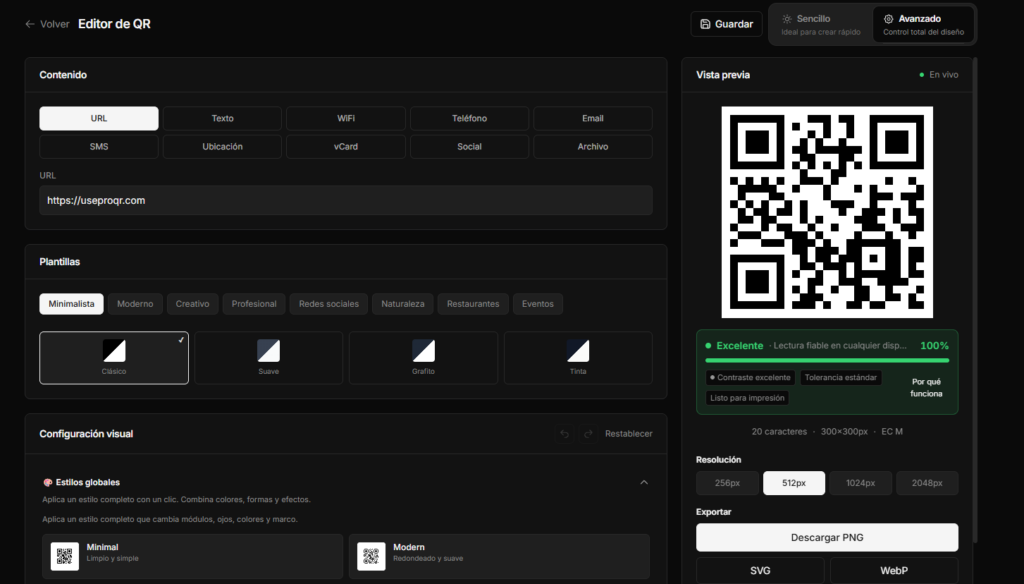Screen dimensions: 1024x584
Task: Click the Contraste excelente tag
Action: coord(750,378)
